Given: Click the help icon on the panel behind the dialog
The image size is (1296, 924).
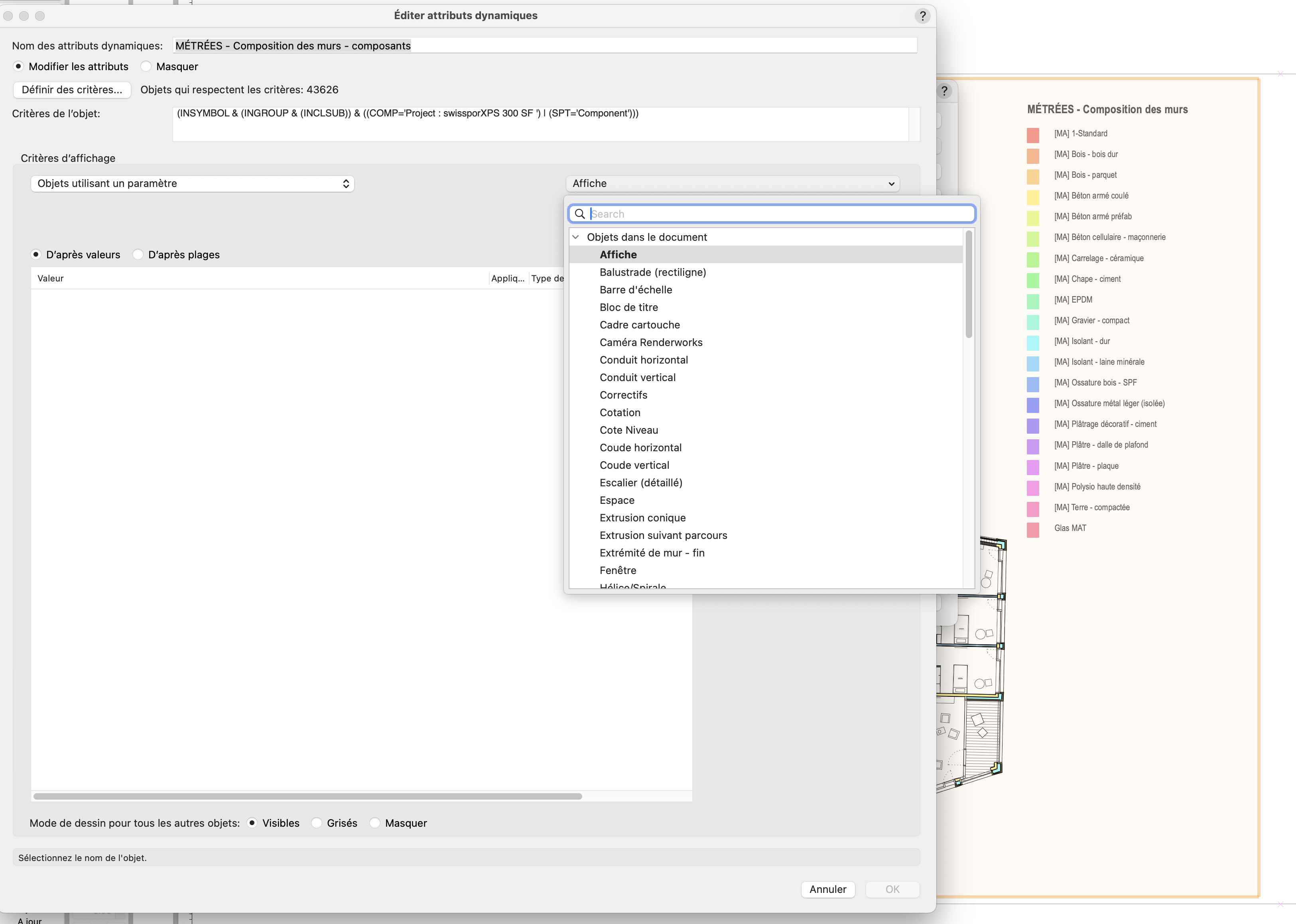Looking at the screenshot, I should click(944, 89).
